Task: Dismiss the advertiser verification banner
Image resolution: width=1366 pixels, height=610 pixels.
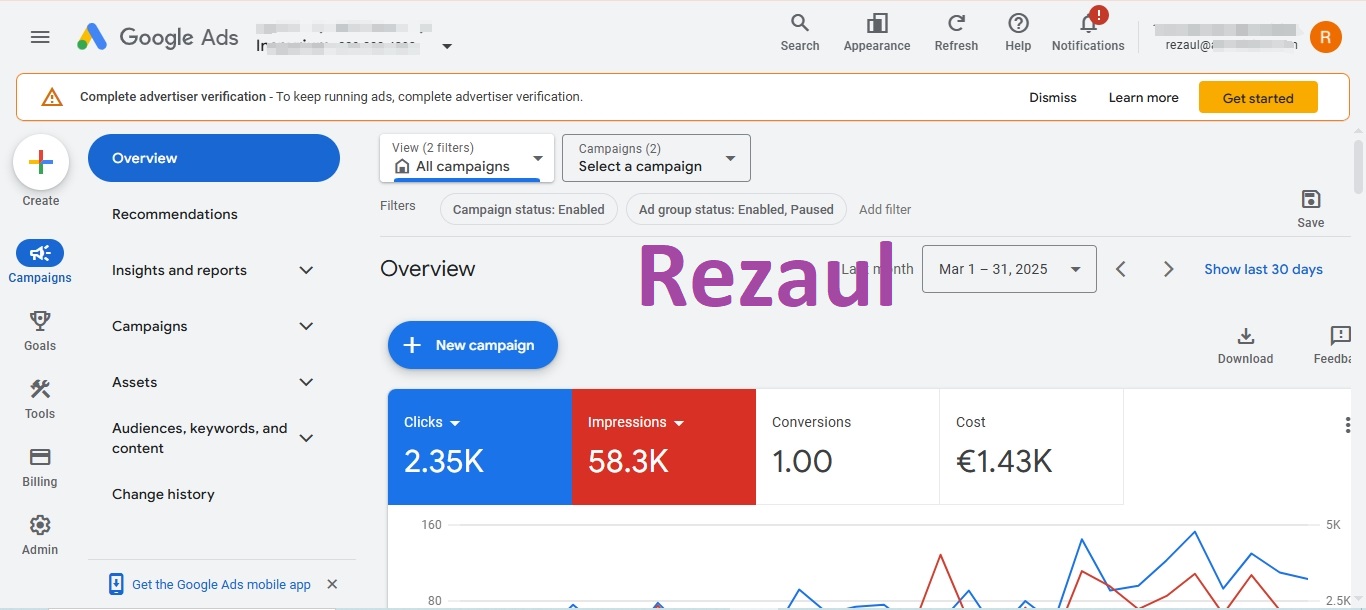Action: [x=1053, y=98]
